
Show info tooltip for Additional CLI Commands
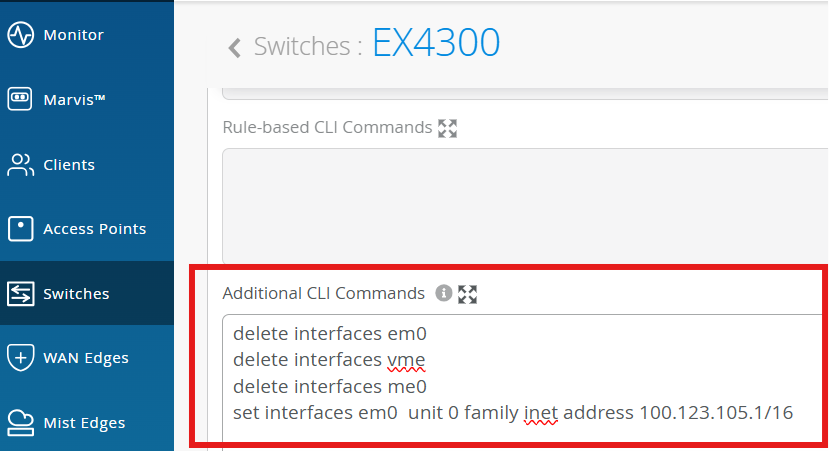point(444,293)
